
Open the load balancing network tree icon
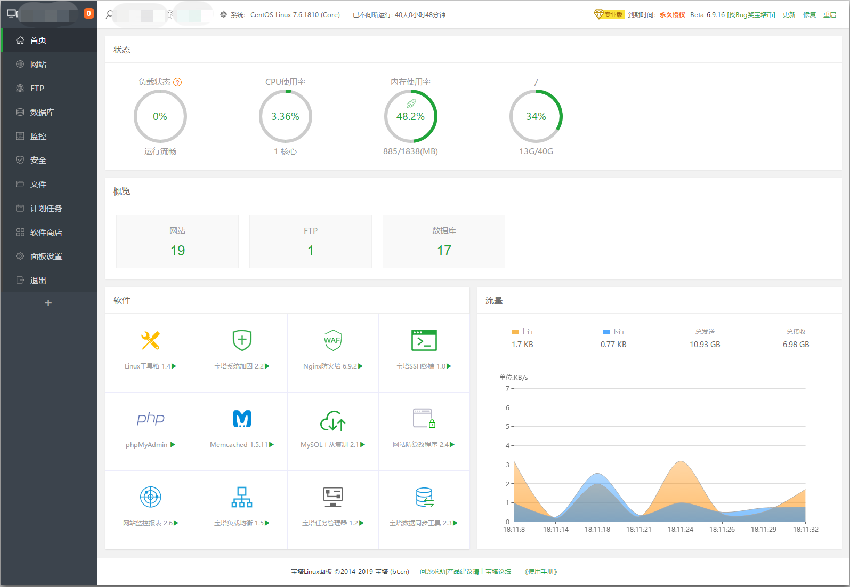coord(242,496)
